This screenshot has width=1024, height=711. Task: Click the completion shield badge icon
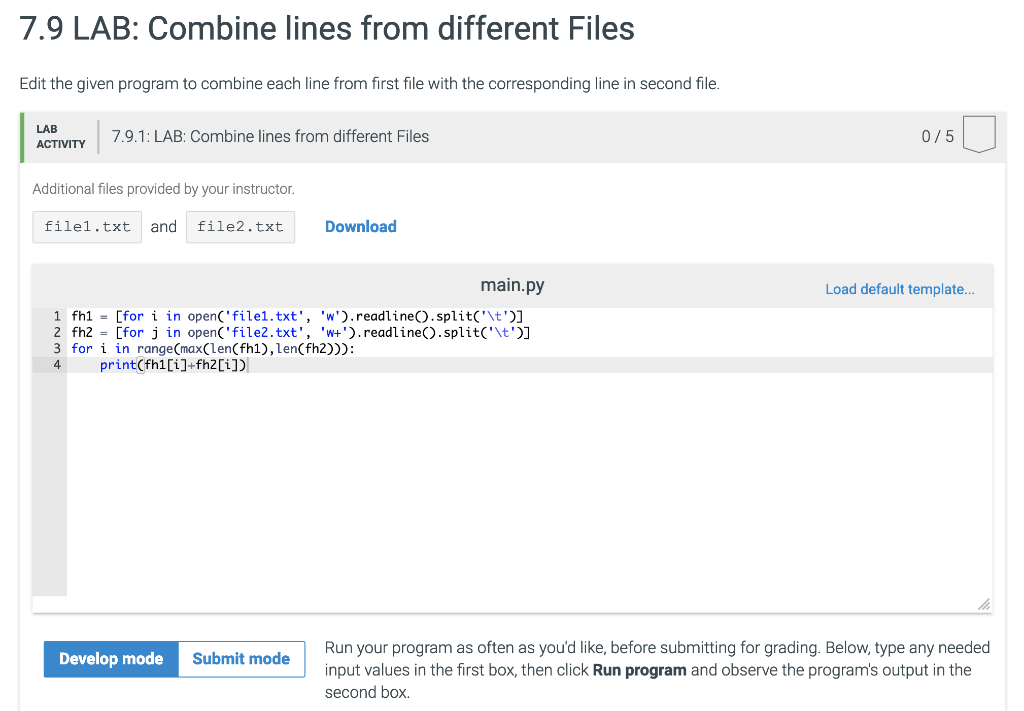(979, 133)
